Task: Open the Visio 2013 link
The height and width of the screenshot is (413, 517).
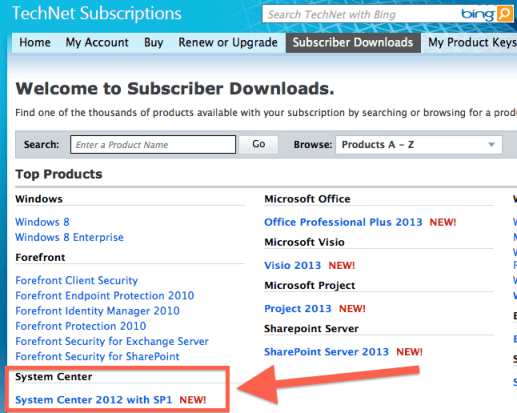Action: click(293, 265)
